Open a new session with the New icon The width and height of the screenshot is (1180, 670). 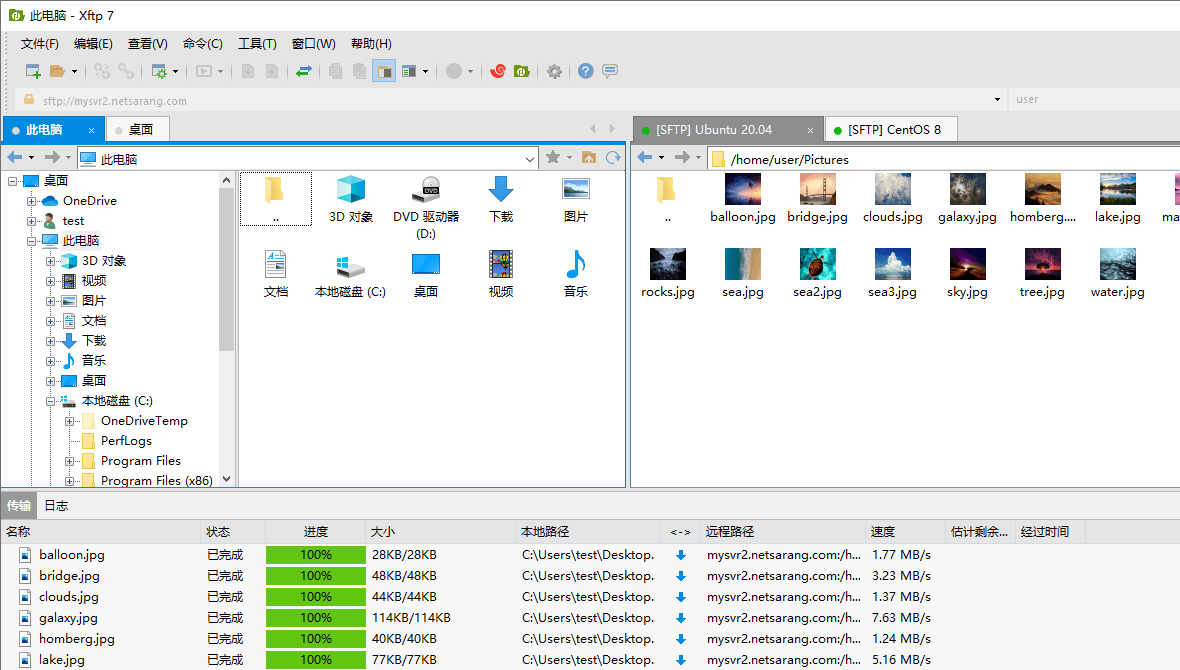(31, 71)
